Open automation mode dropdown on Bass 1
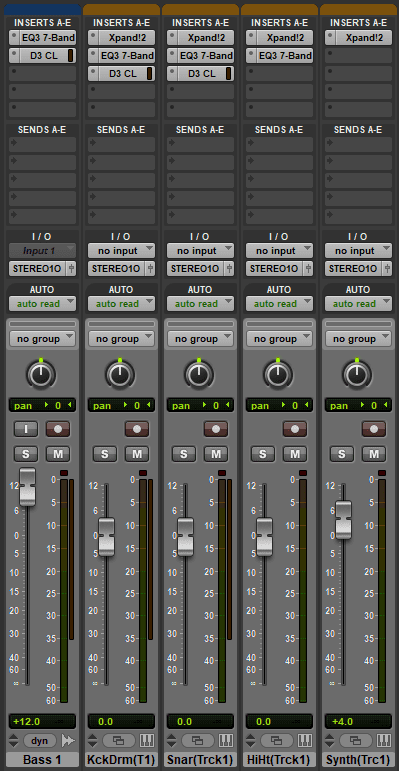This screenshot has height=771, width=399. [x=42, y=303]
